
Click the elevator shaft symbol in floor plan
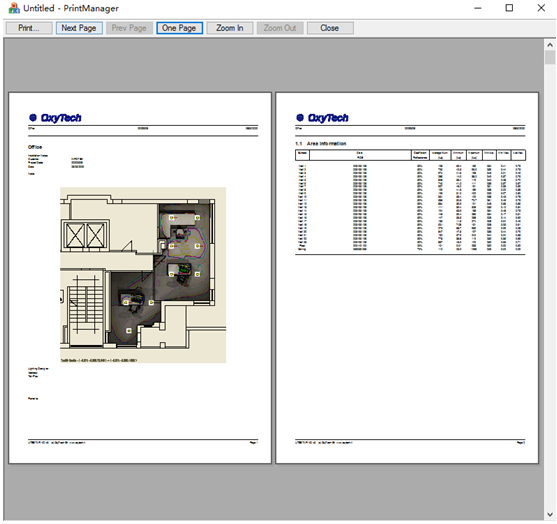pyautogui.click(x=85, y=236)
